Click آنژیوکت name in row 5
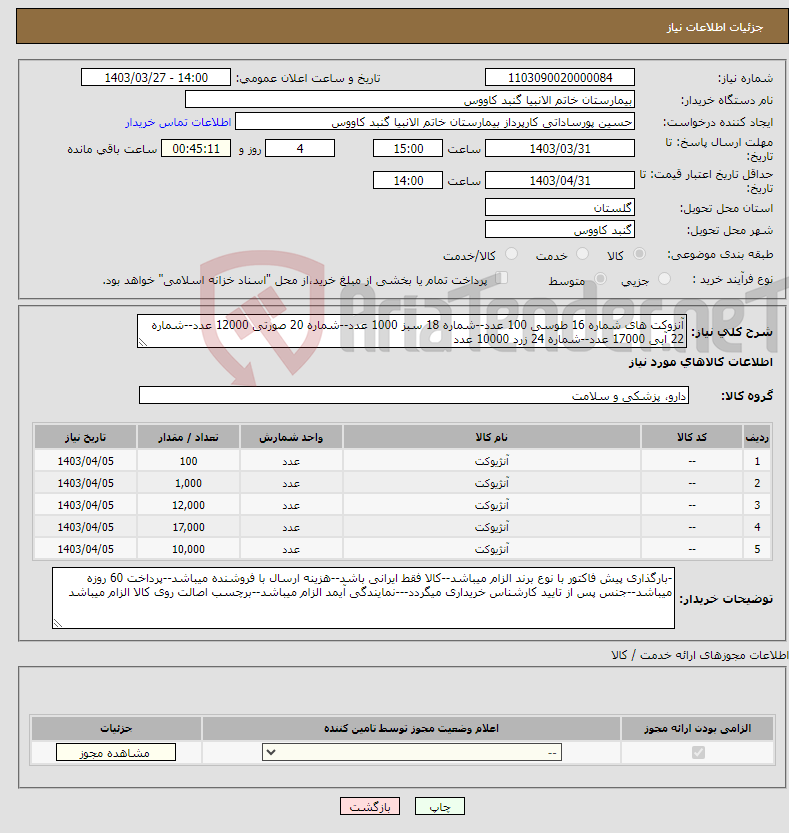 pos(491,549)
